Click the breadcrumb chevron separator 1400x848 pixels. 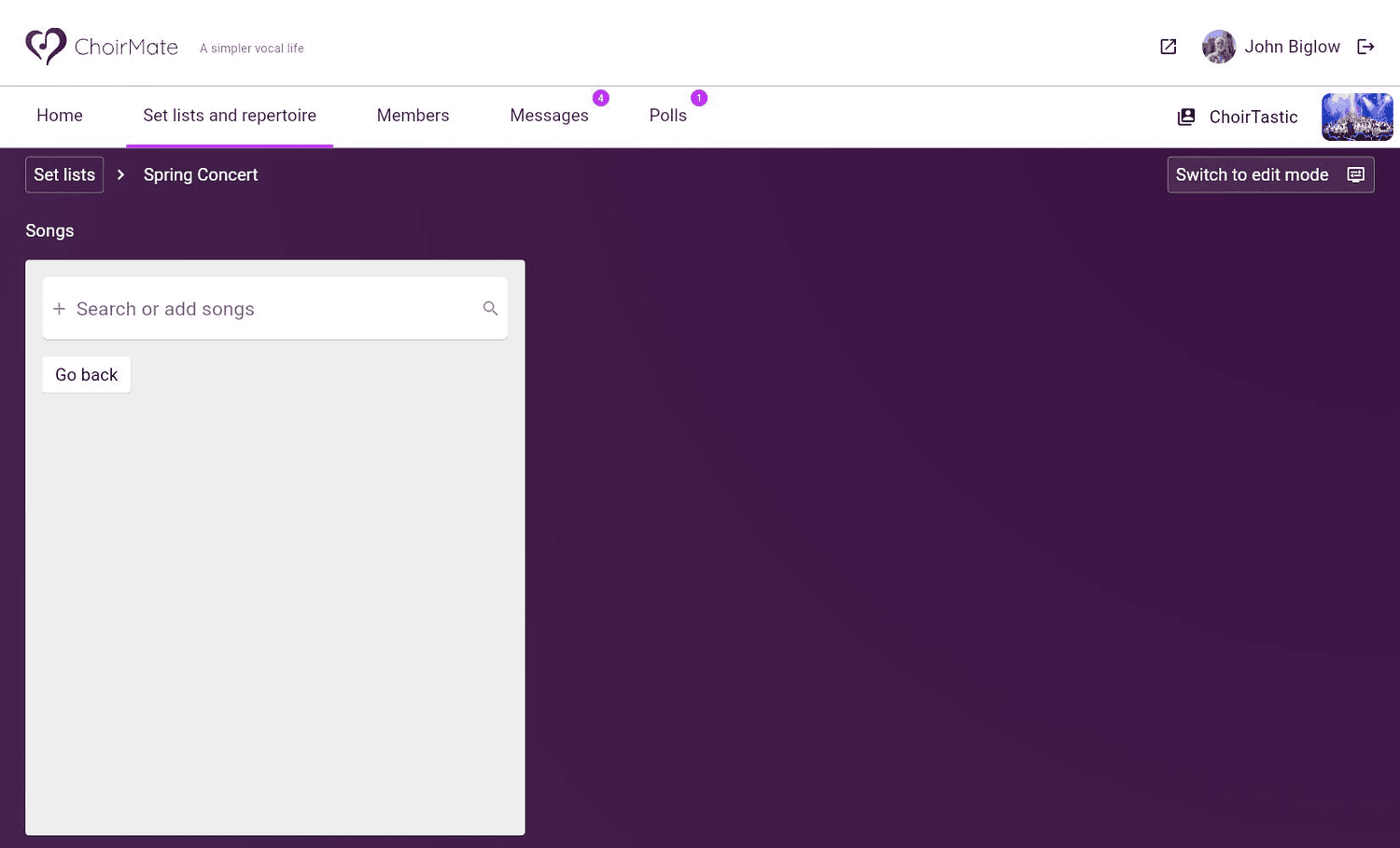(120, 174)
